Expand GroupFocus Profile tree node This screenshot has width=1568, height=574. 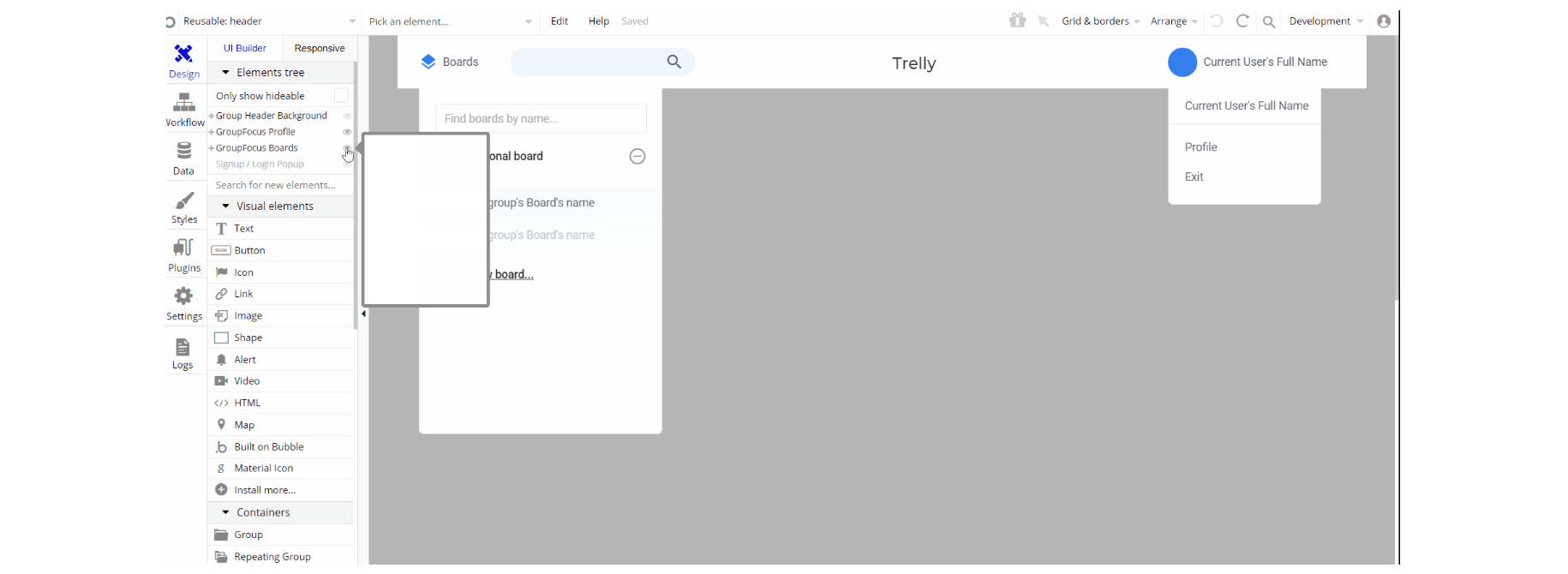(x=212, y=132)
